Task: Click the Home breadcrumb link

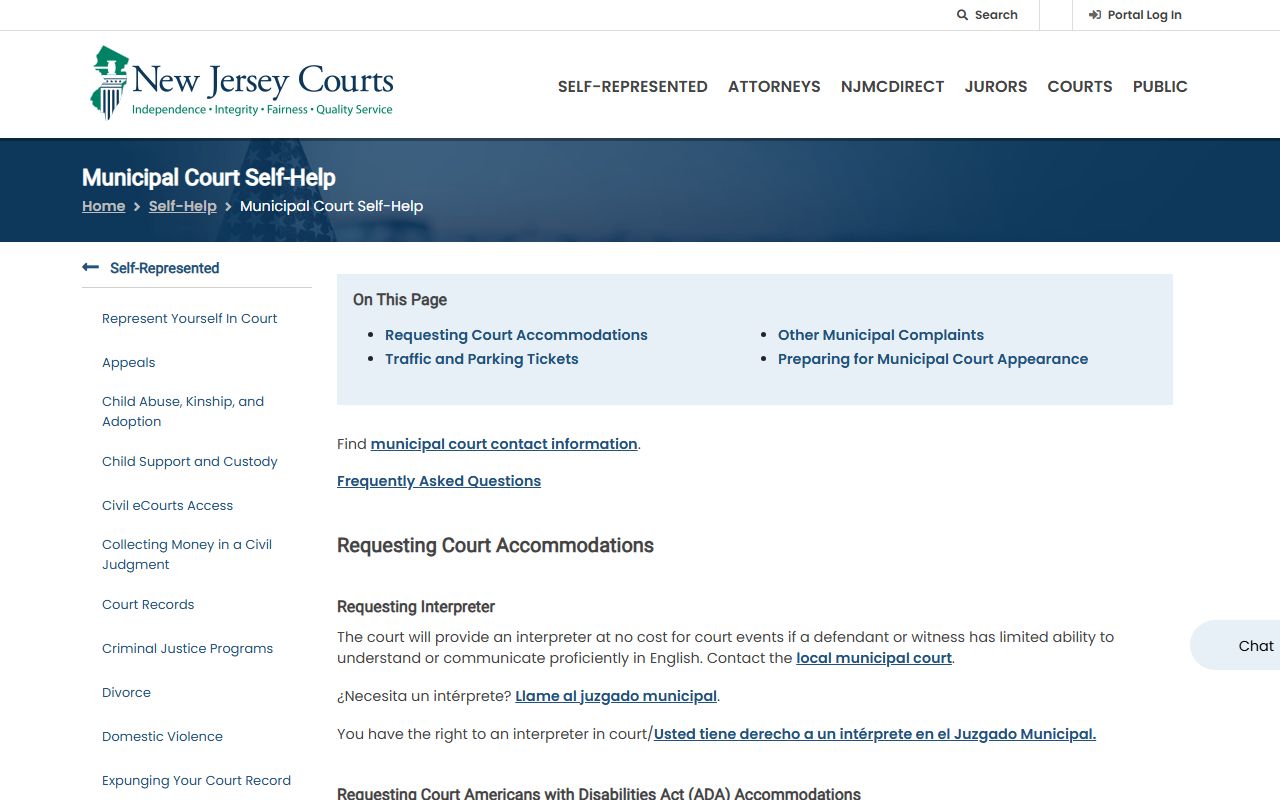Action: (x=104, y=206)
